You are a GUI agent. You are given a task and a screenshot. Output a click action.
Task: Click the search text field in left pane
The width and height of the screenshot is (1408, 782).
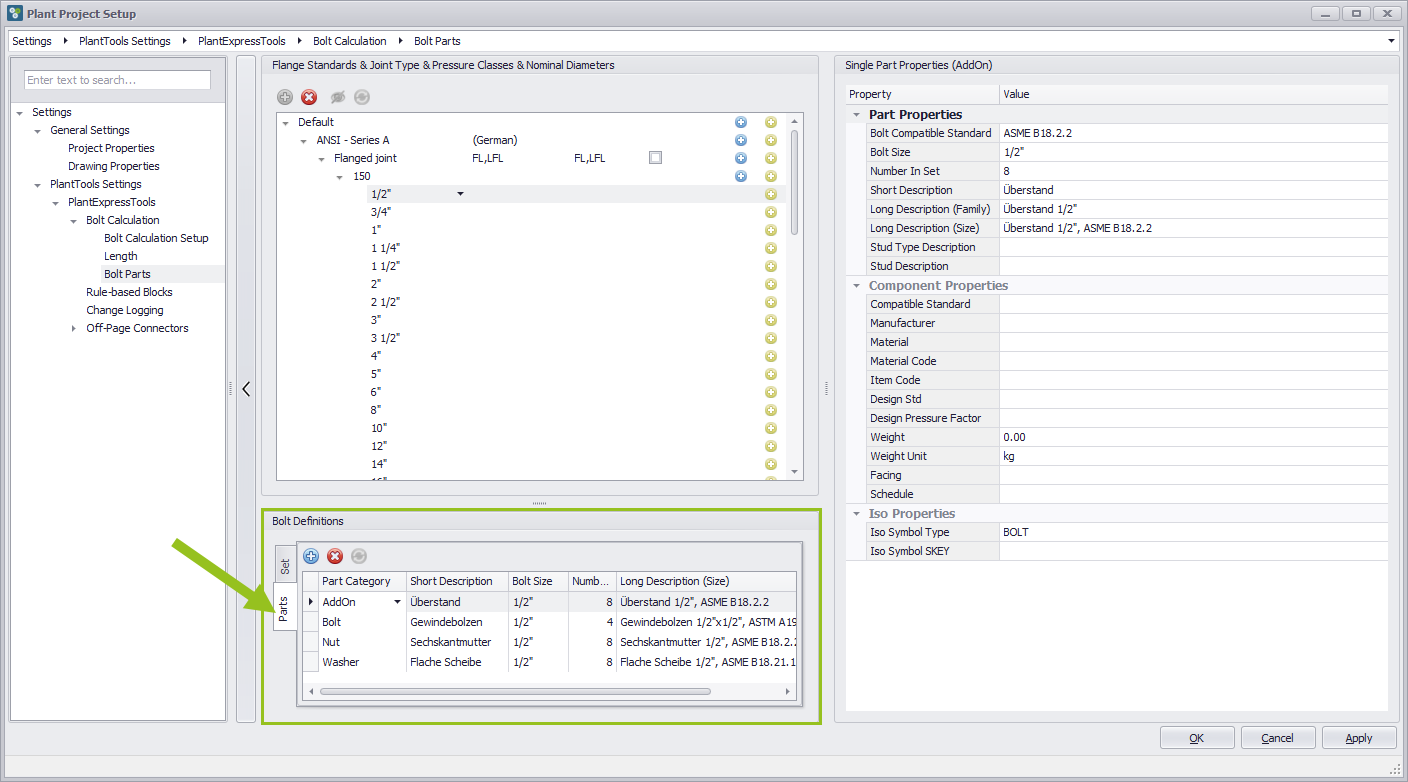118,80
